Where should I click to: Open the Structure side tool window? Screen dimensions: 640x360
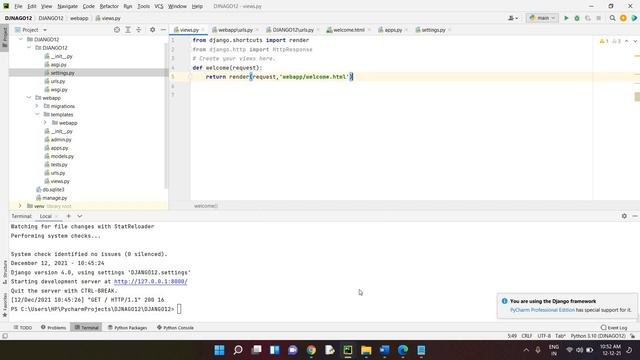tap(5, 272)
